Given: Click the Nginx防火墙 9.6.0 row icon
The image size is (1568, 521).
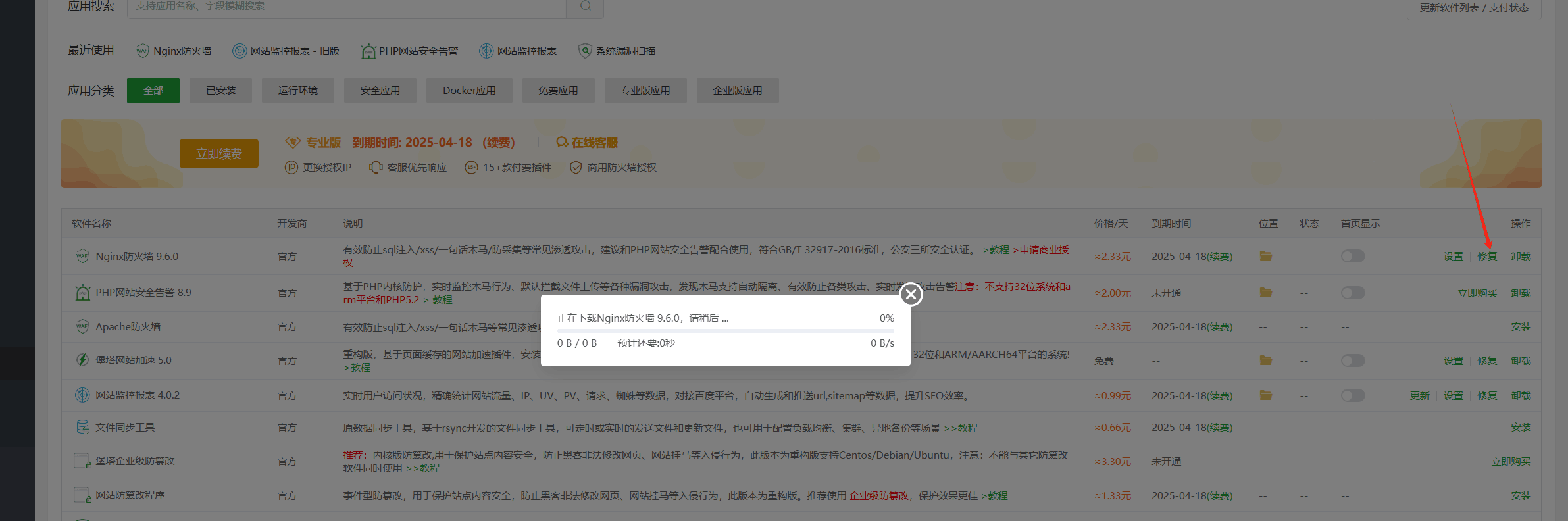Looking at the screenshot, I should coord(82,256).
